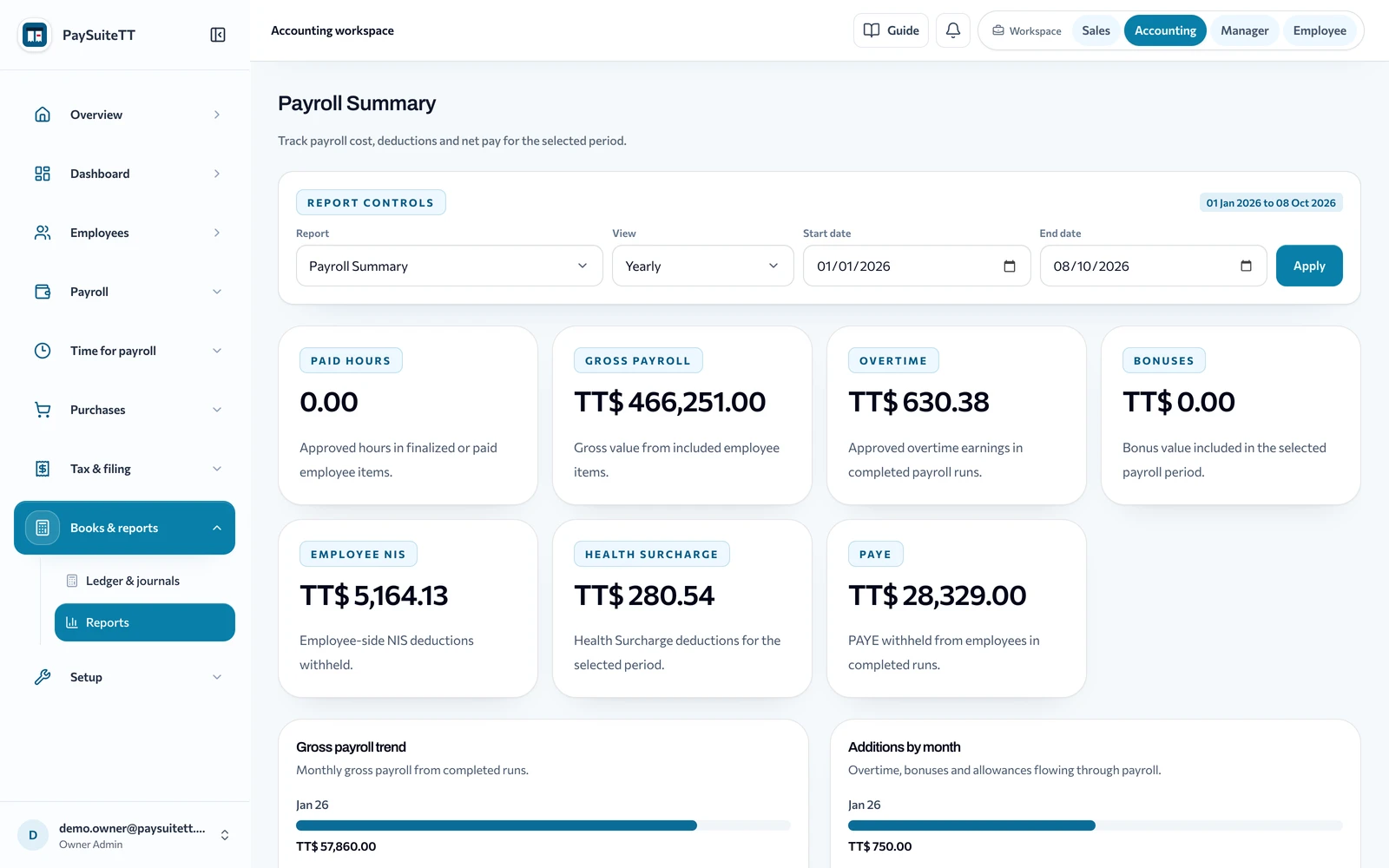The width and height of the screenshot is (1389, 868).
Task: Open the account switcher for demo.owner
Action: pyautogui.click(x=225, y=835)
